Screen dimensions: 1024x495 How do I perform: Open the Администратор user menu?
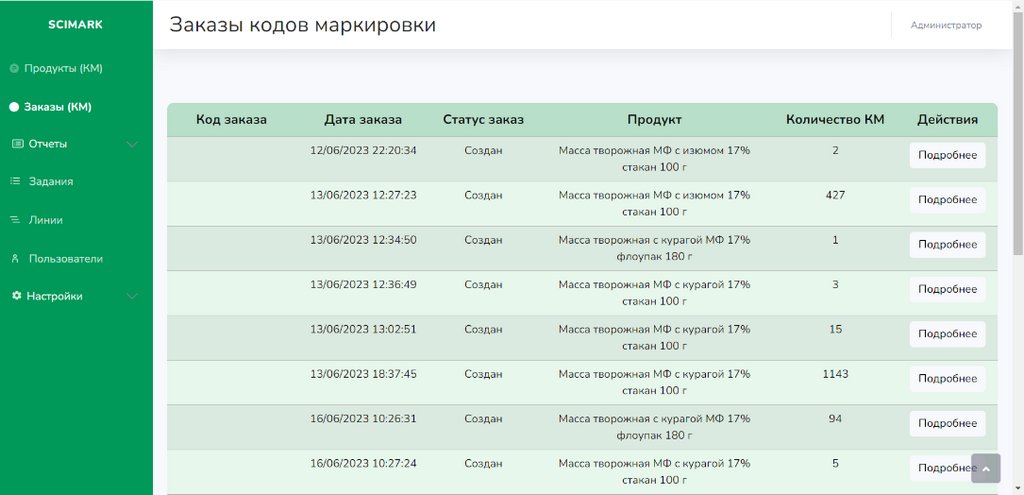click(x=946, y=25)
